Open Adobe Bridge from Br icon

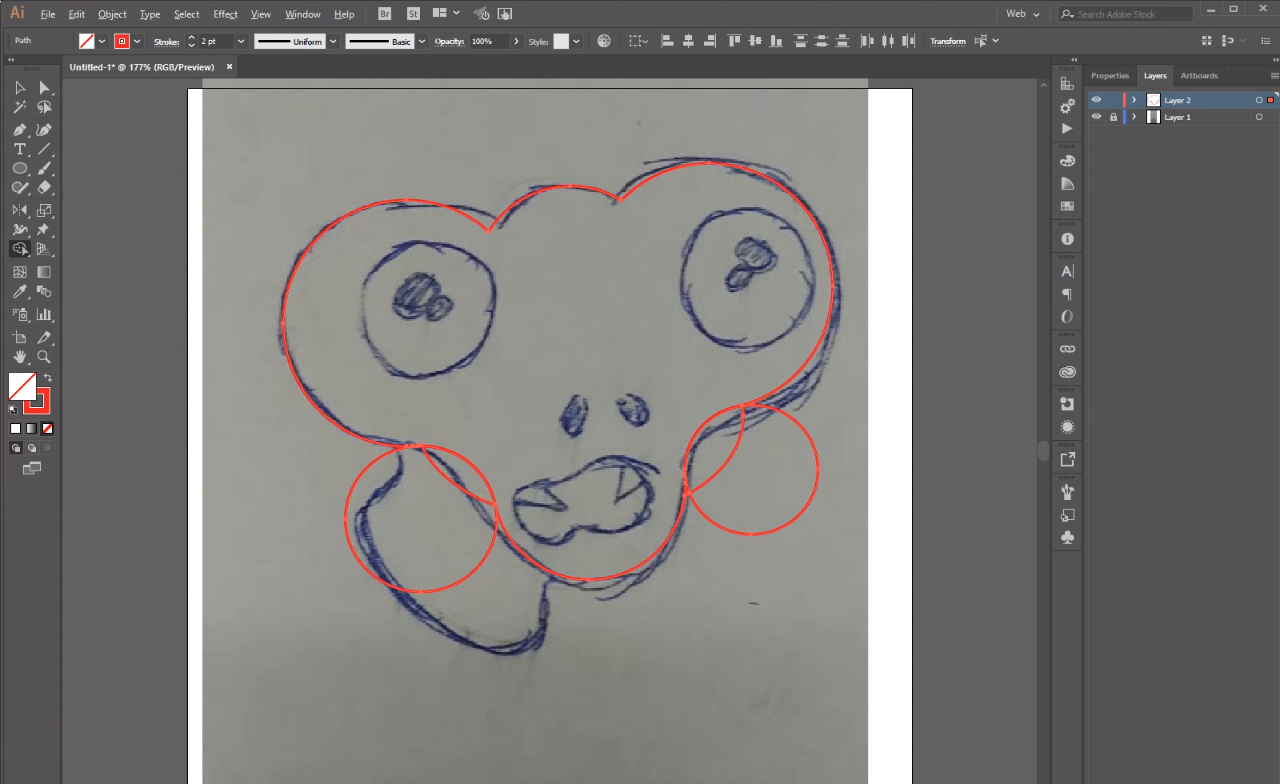[x=386, y=14]
